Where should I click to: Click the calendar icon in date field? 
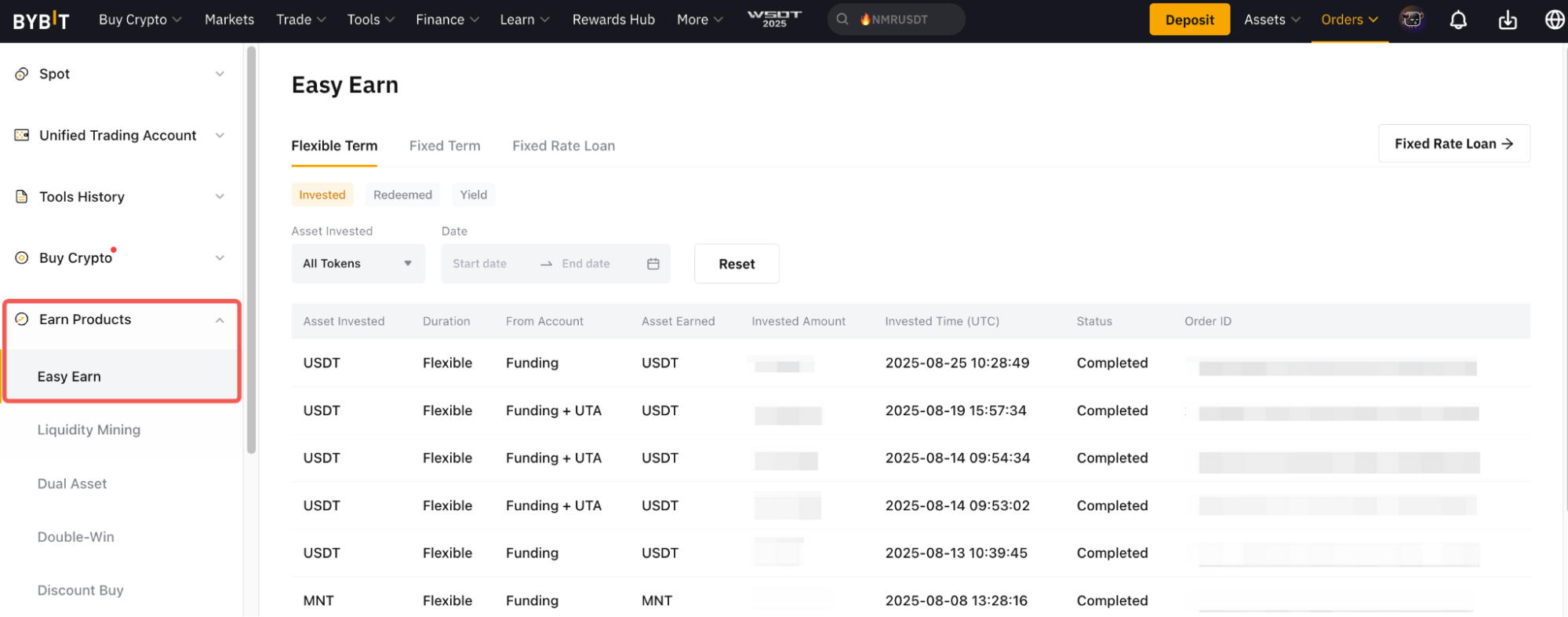pyautogui.click(x=653, y=264)
